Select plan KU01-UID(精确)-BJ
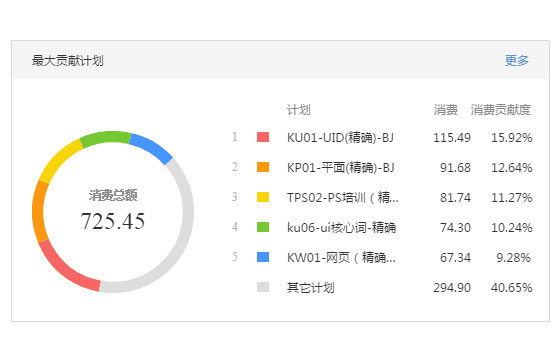Image resolution: width=560 pixels, height=360 pixels. (x=340, y=138)
